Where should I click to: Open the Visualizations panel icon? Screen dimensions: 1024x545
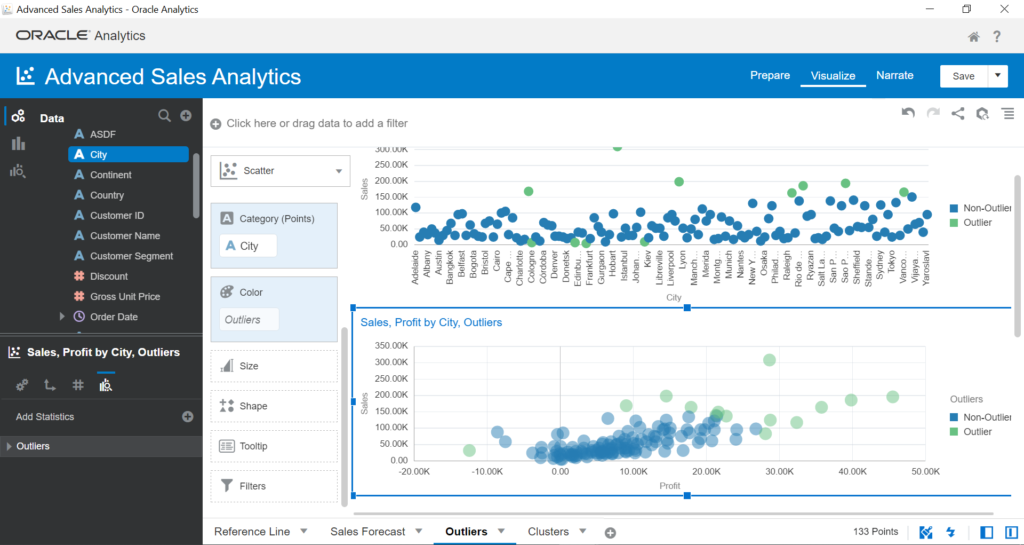click(18, 144)
